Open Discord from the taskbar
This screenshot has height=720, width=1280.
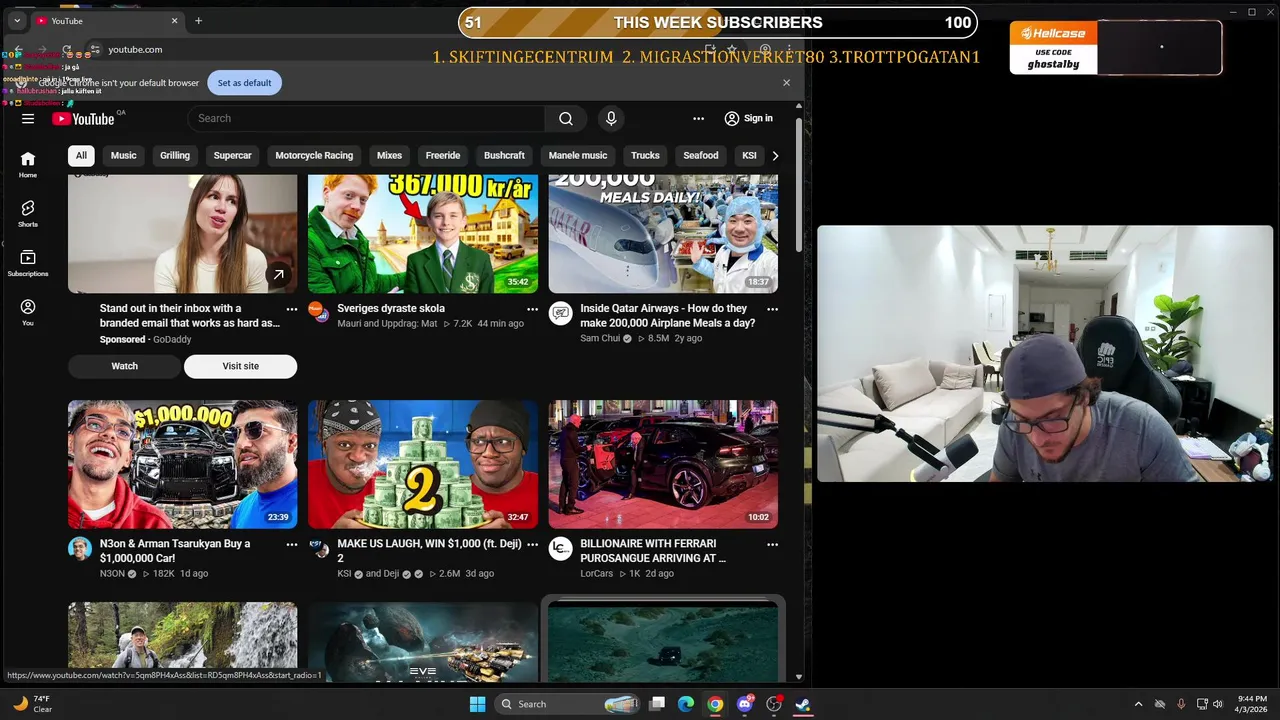coord(744,704)
